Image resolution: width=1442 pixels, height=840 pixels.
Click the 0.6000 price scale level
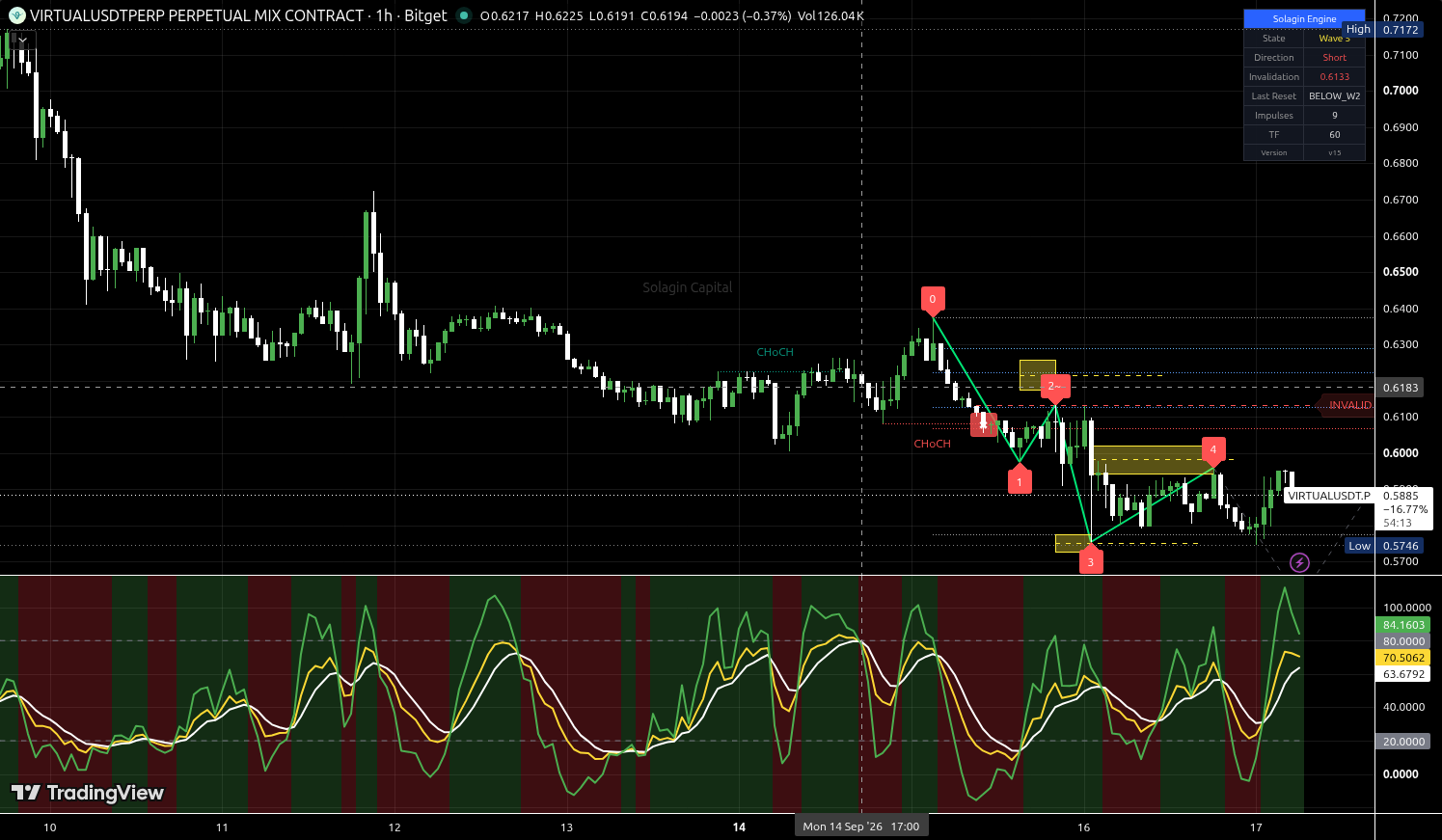pyautogui.click(x=1401, y=453)
